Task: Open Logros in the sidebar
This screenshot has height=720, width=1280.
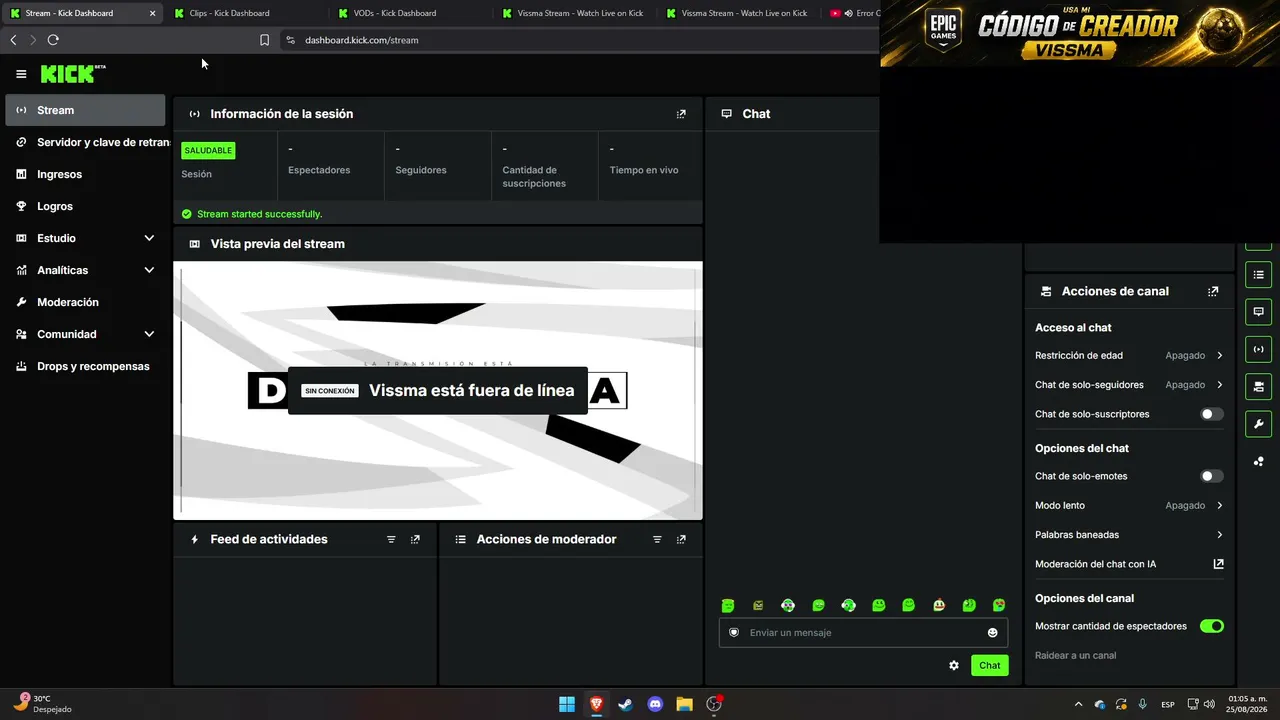Action: tap(85, 206)
